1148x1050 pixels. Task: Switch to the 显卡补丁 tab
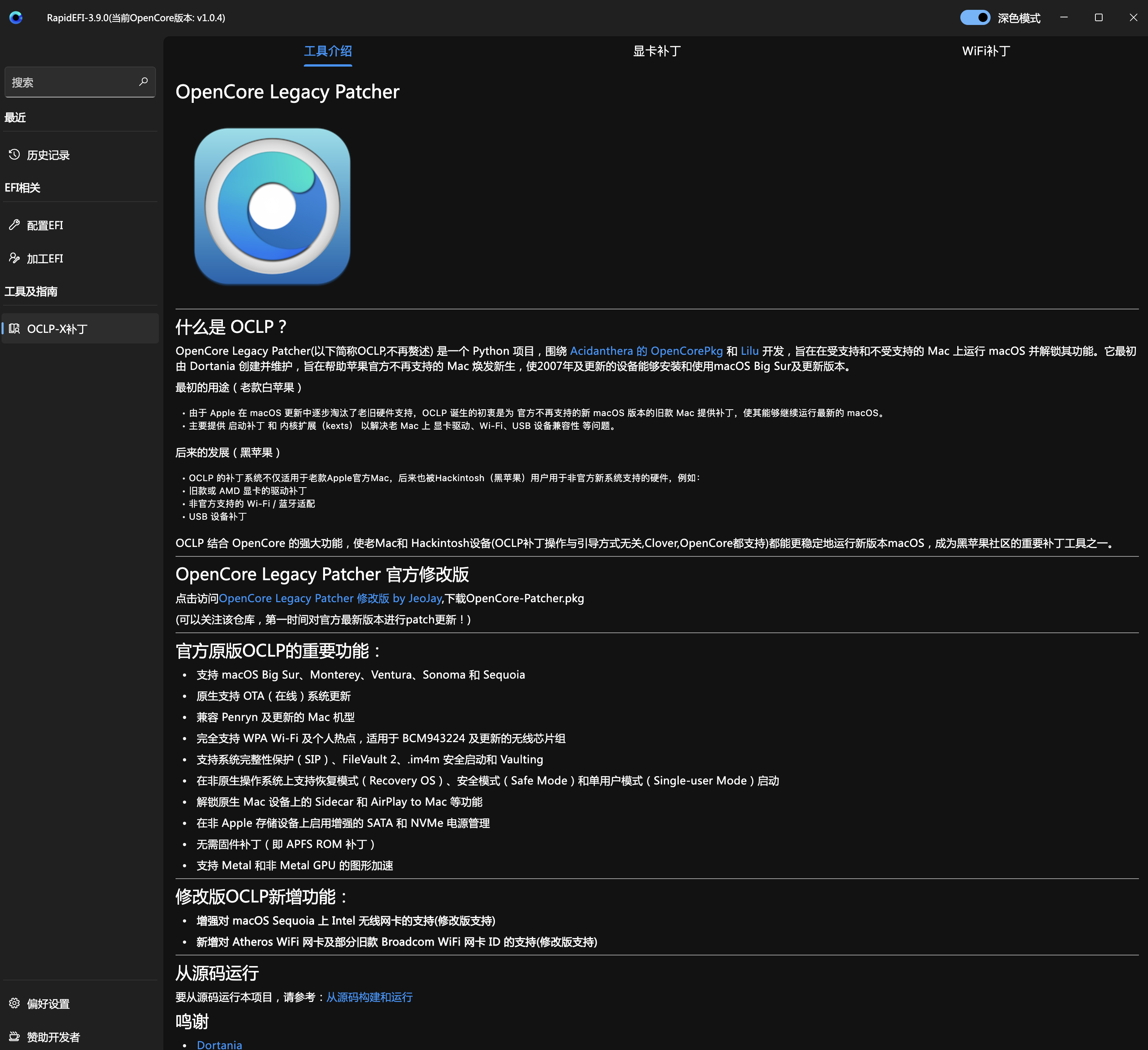coord(656,51)
